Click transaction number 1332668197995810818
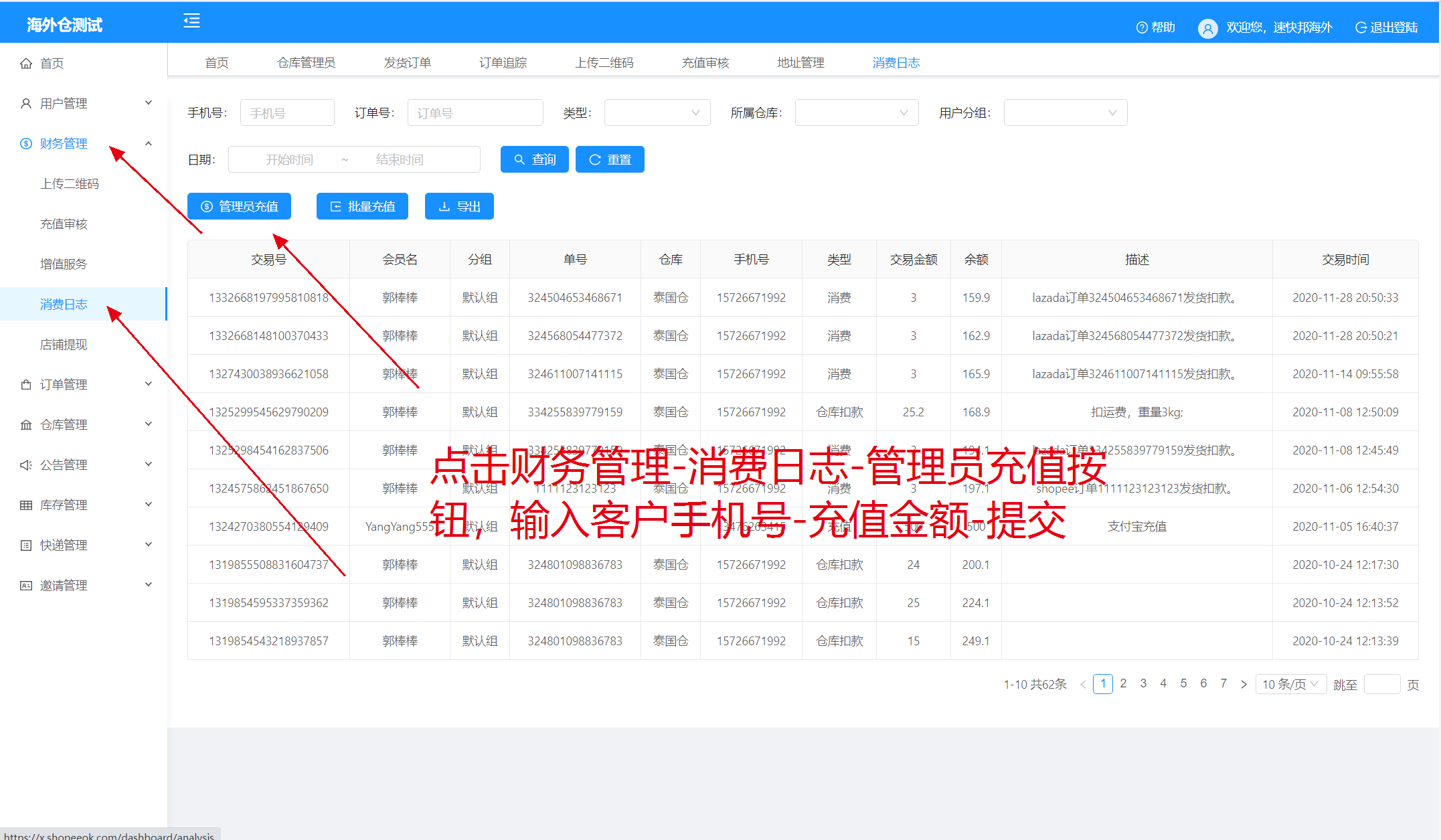Viewport: 1441px width, 840px height. [268, 297]
